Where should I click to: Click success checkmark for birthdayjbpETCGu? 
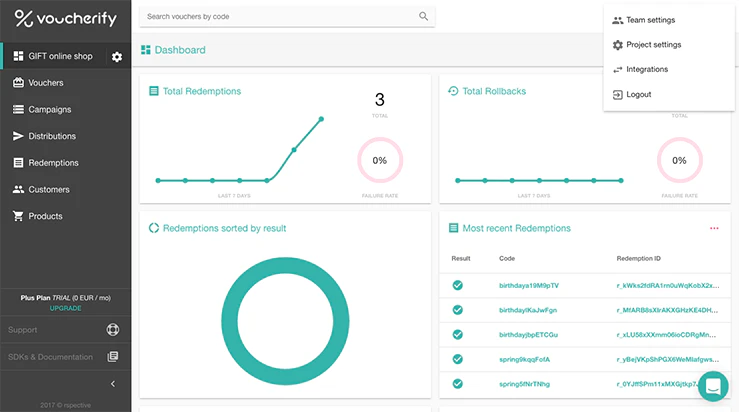(x=458, y=334)
